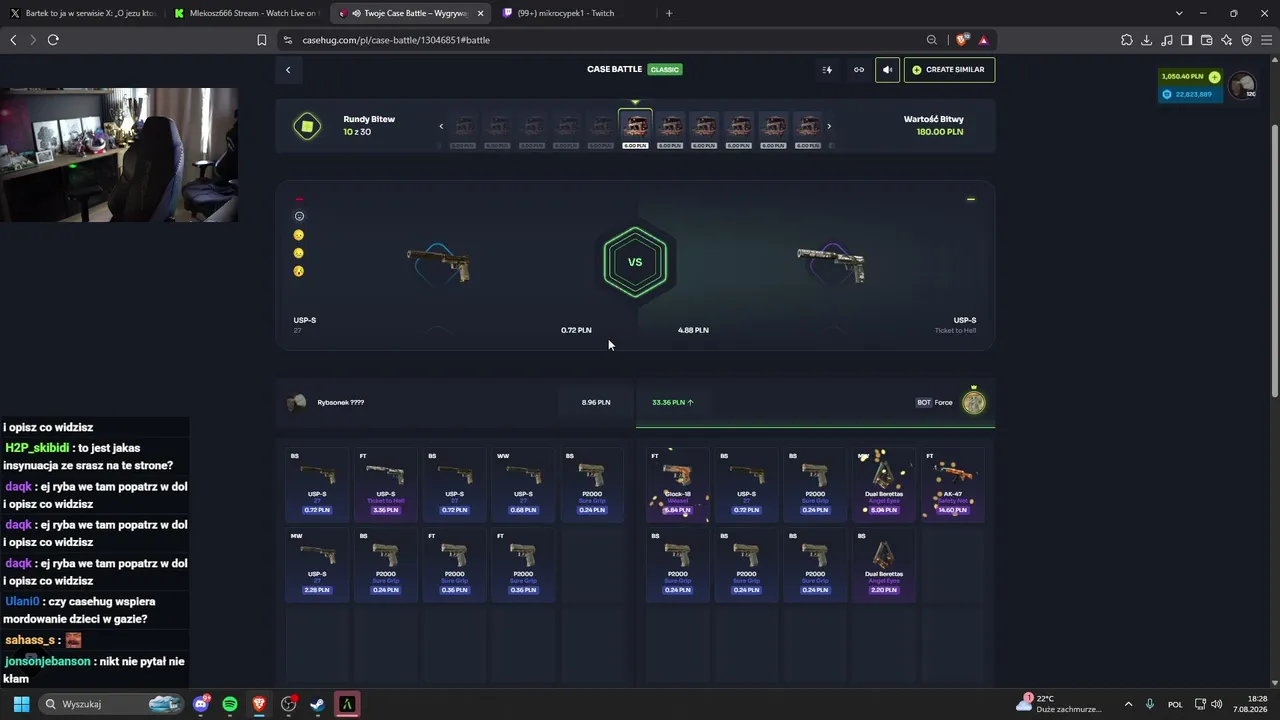Add funds with the green plus
The height and width of the screenshot is (720, 1280).
pyautogui.click(x=1214, y=77)
